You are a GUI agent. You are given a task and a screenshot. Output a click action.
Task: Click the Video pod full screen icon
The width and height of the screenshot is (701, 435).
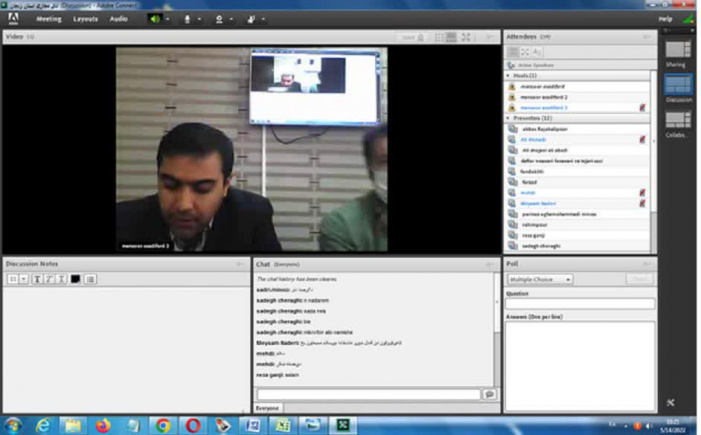pos(465,37)
